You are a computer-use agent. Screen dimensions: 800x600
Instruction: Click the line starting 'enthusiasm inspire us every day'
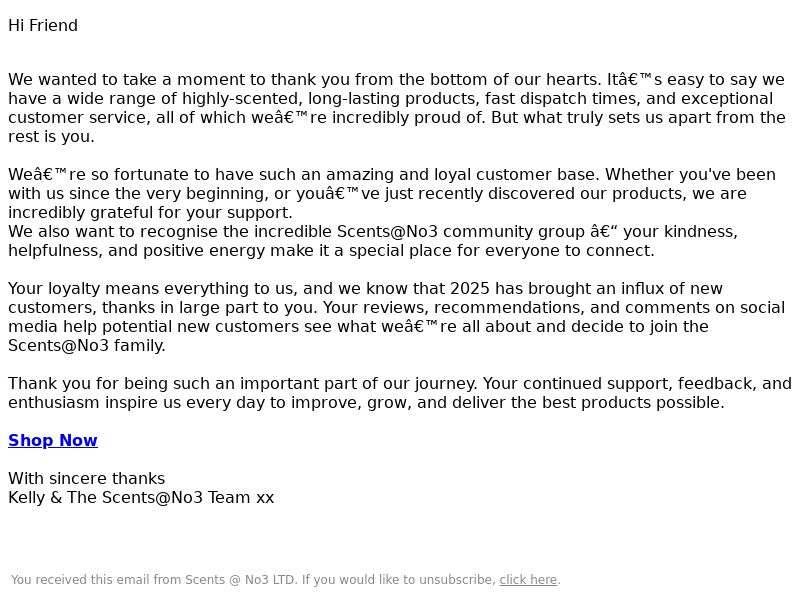[366, 403]
